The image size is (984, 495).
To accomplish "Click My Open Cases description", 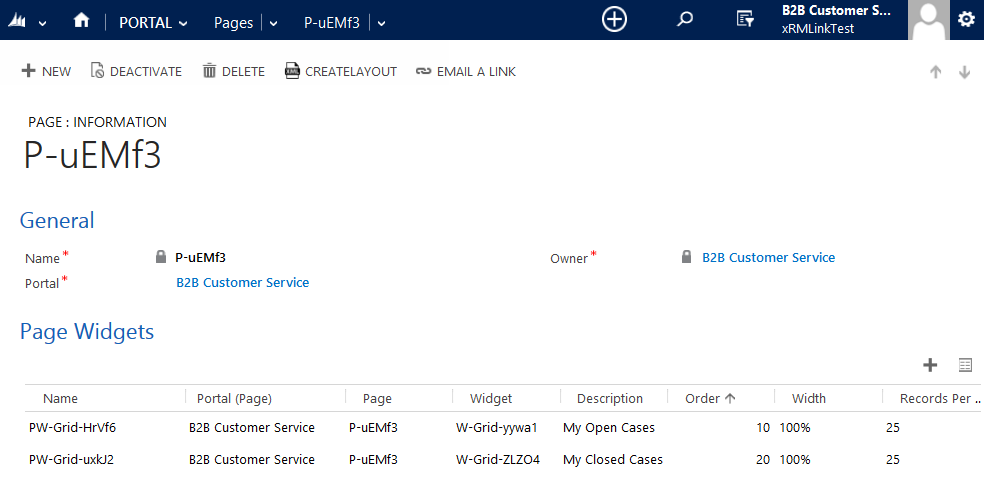I will (609, 428).
